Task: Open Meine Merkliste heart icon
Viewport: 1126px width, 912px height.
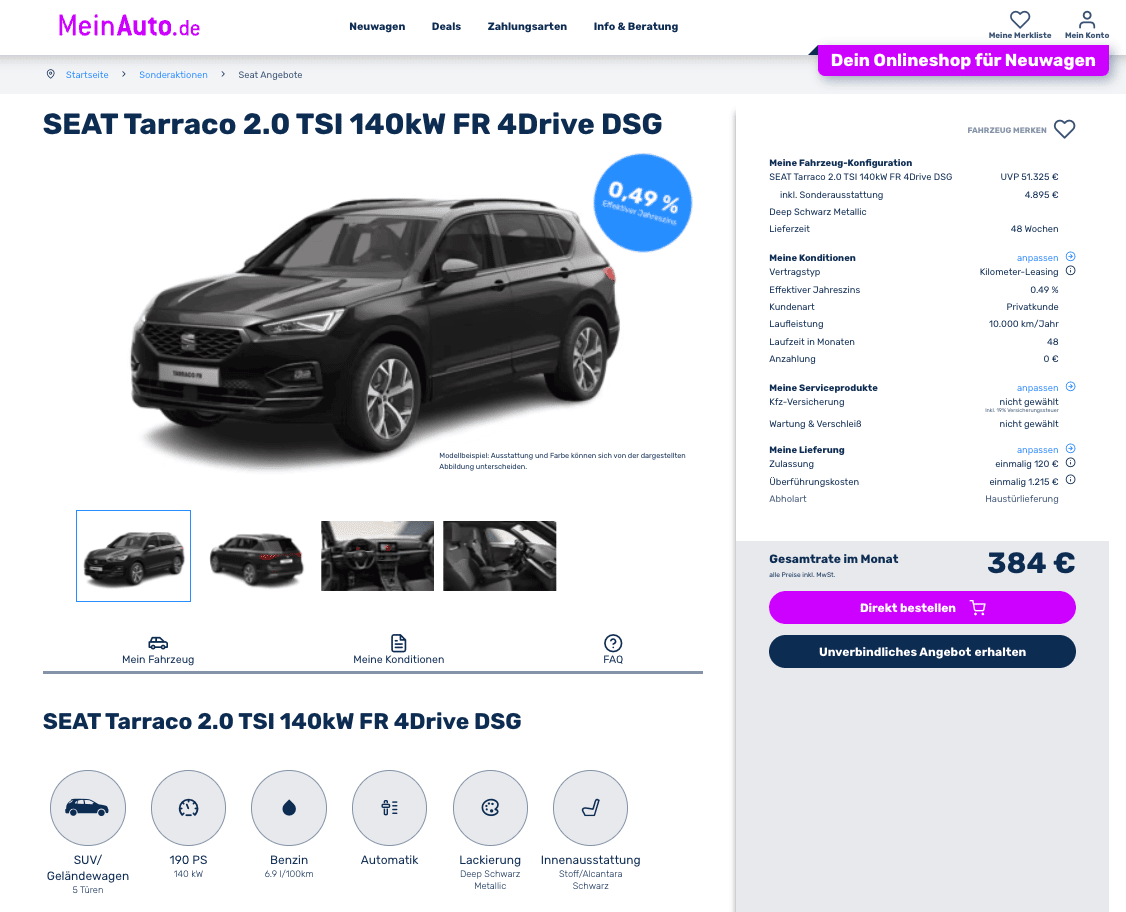Action: tap(1020, 19)
